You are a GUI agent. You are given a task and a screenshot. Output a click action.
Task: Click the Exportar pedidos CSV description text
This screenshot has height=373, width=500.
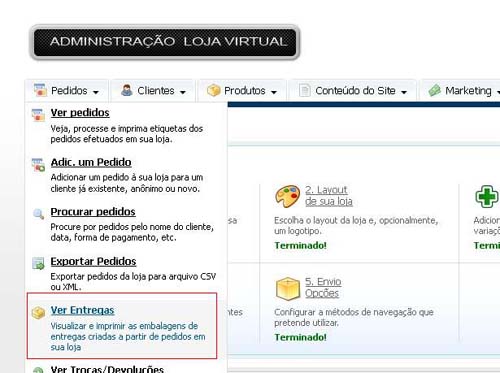click(133, 281)
